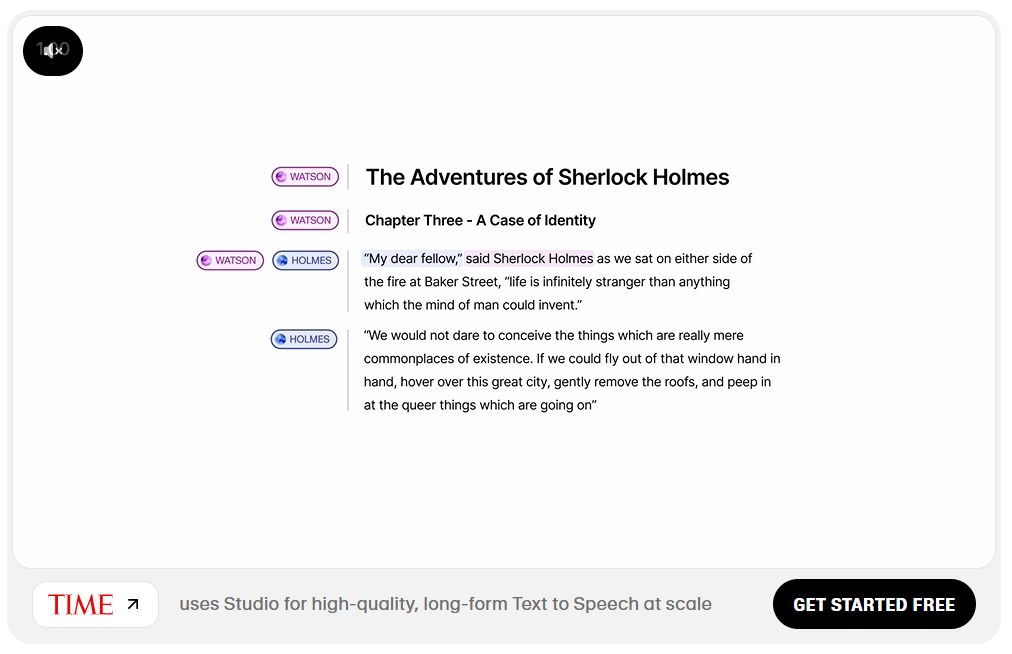Open the HOLMES voice selector in the dialogue row
The height and width of the screenshot is (654, 1012).
(305, 260)
